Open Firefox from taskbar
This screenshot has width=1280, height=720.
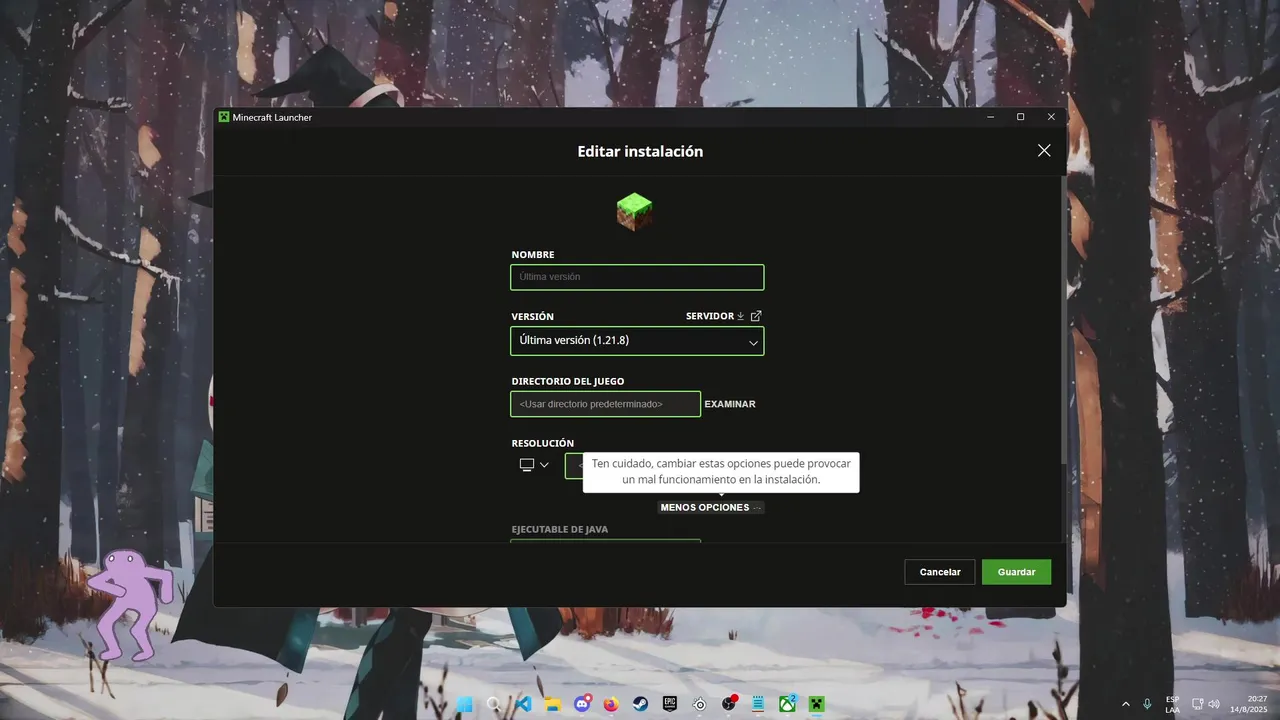pyautogui.click(x=611, y=704)
